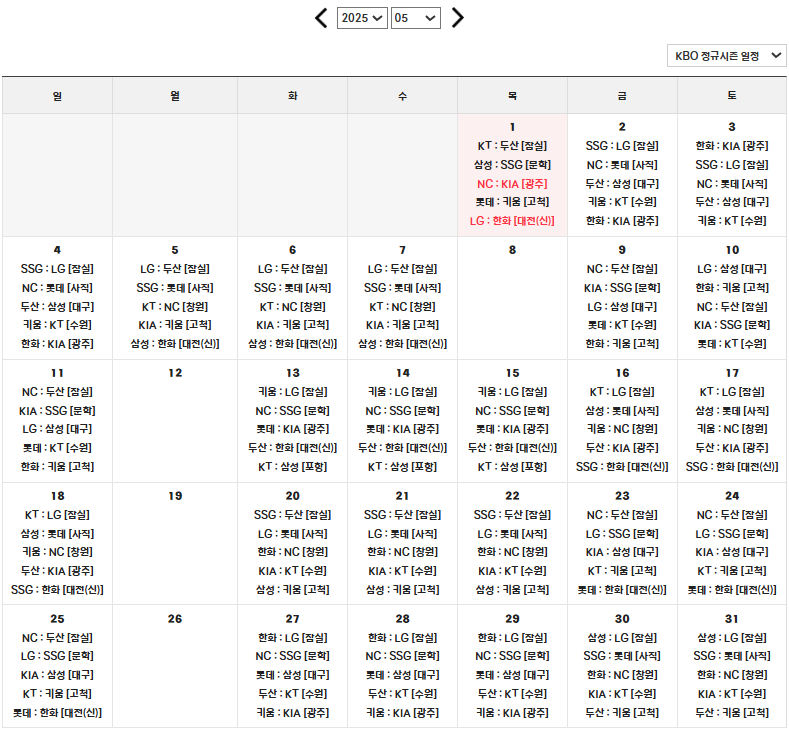
Task: Select NC : 두산 [잠실] on May 9
Action: 622,269
